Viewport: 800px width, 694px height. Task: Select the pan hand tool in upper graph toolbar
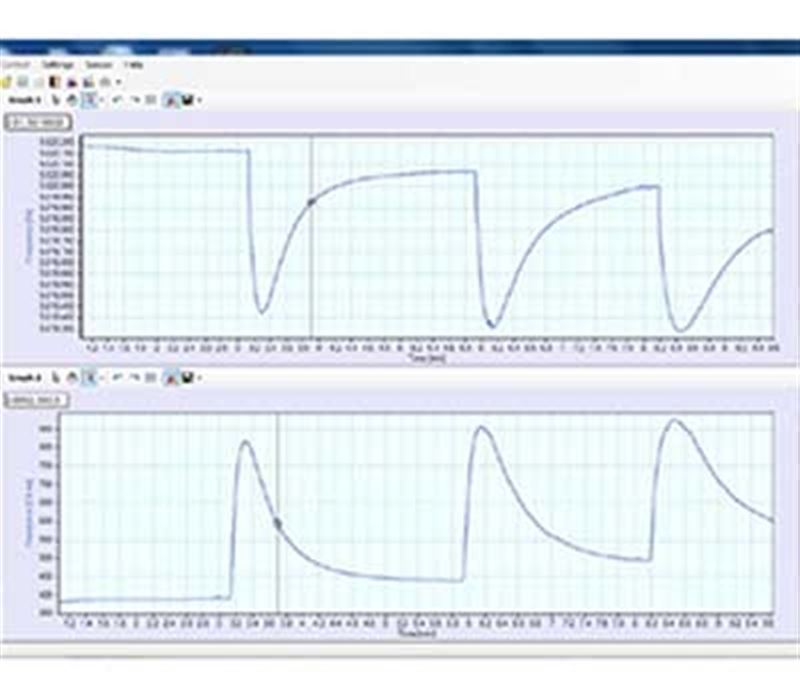click(x=72, y=99)
